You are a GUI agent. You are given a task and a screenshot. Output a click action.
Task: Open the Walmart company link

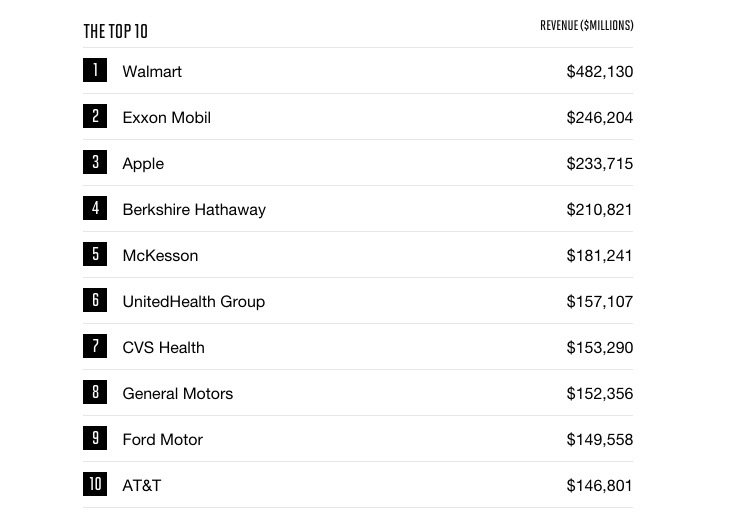tap(152, 72)
